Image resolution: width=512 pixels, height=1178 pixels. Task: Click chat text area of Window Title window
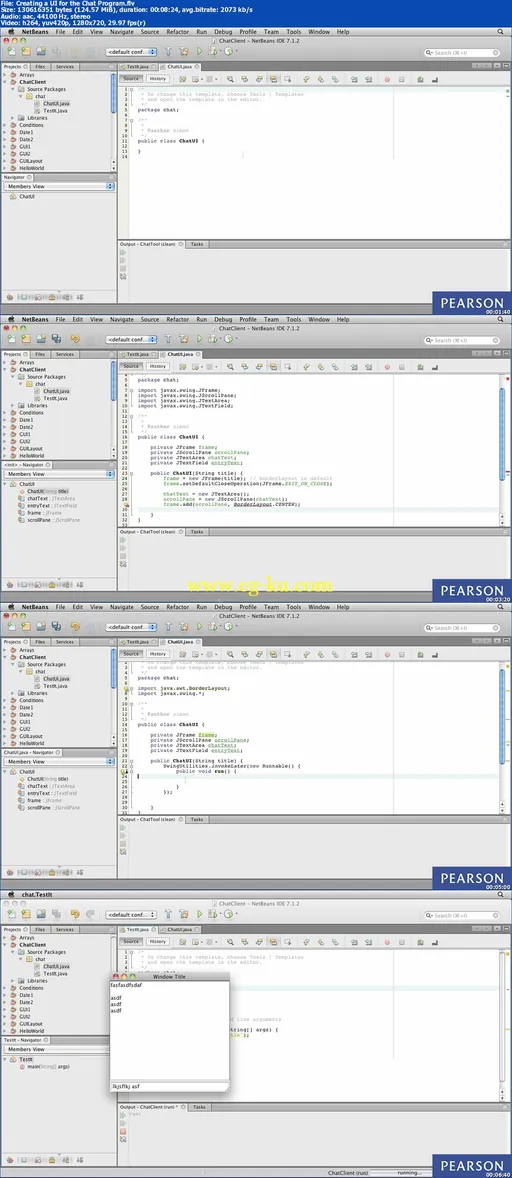170,1031
